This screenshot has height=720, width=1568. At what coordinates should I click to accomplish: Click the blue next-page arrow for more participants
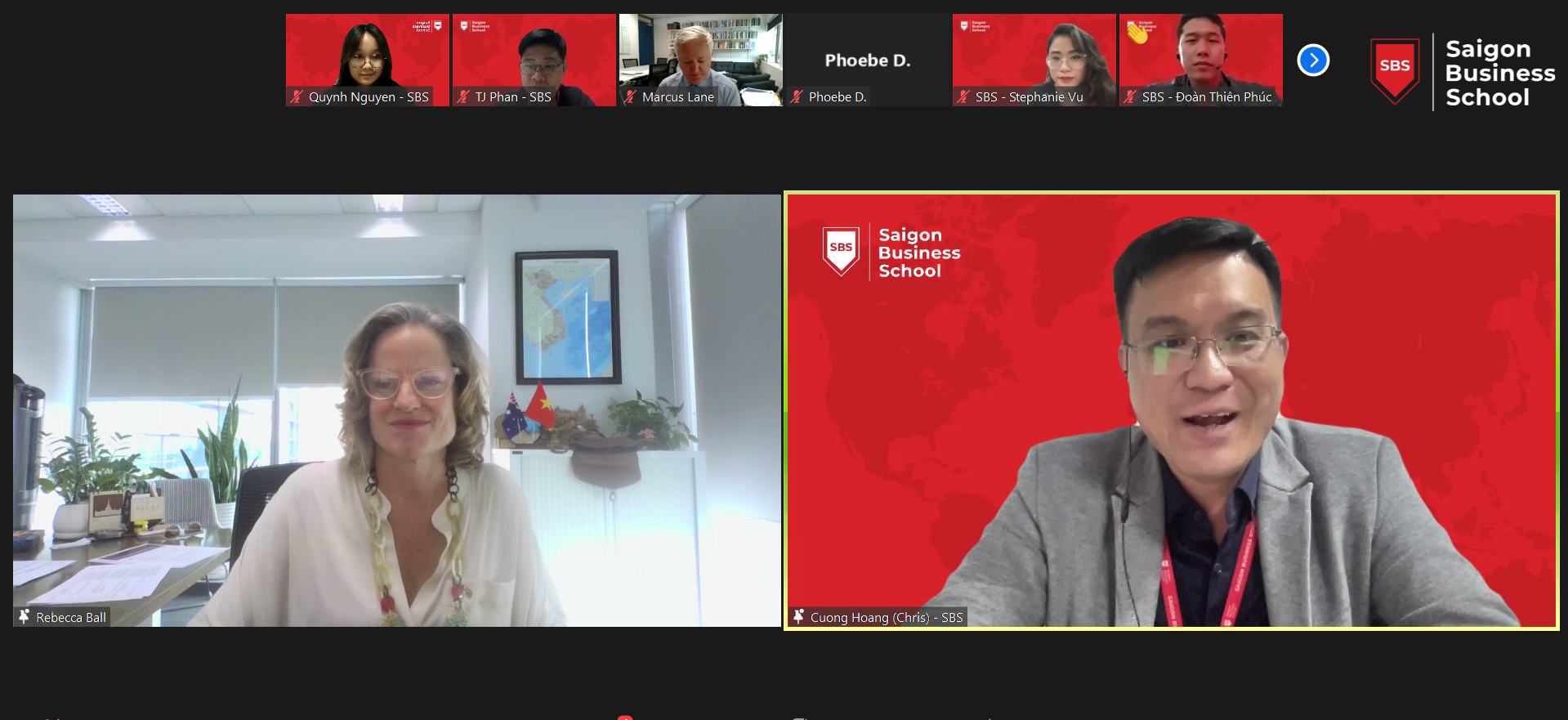pos(1313,60)
